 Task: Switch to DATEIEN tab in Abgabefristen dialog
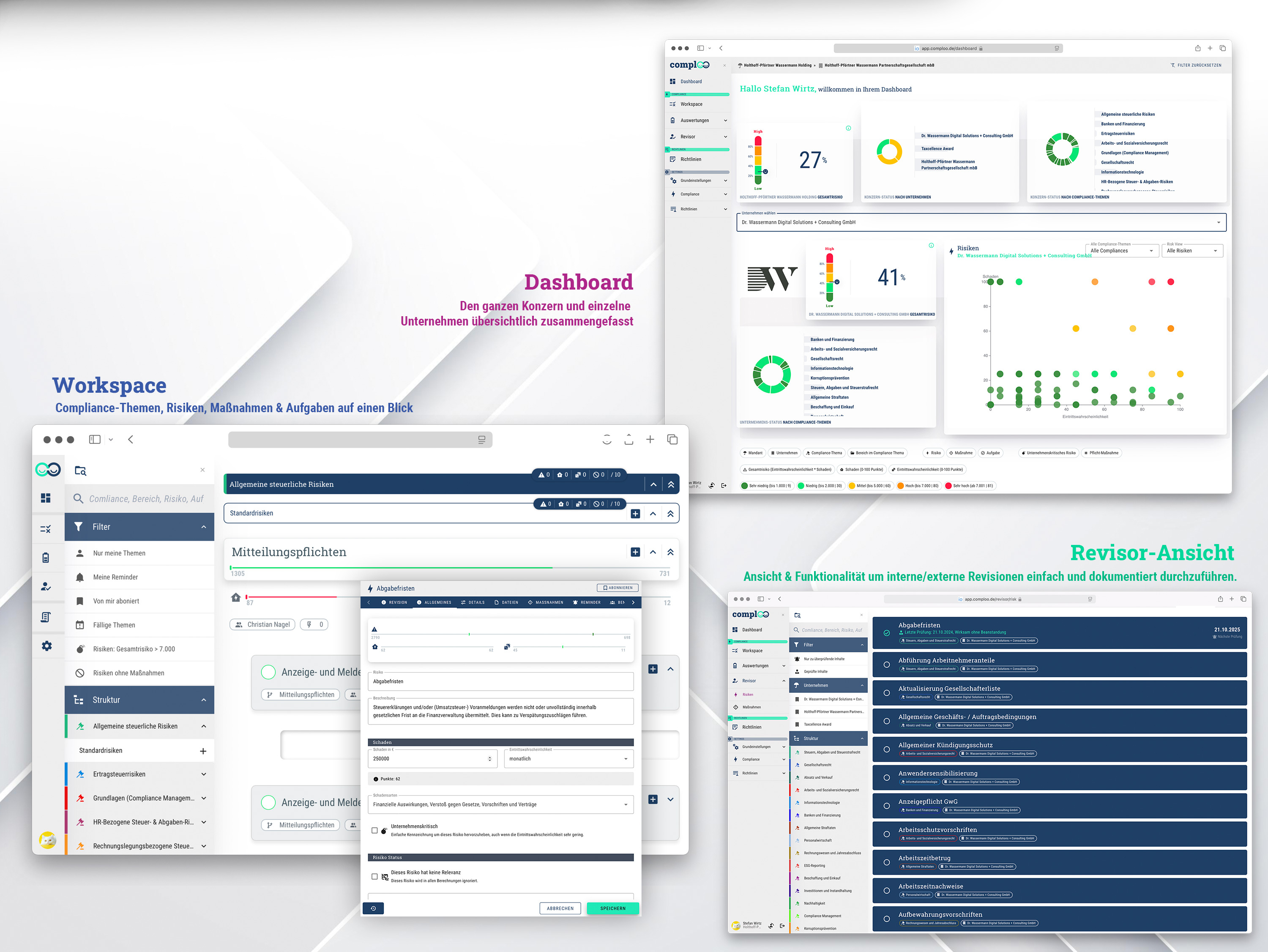[x=506, y=603]
